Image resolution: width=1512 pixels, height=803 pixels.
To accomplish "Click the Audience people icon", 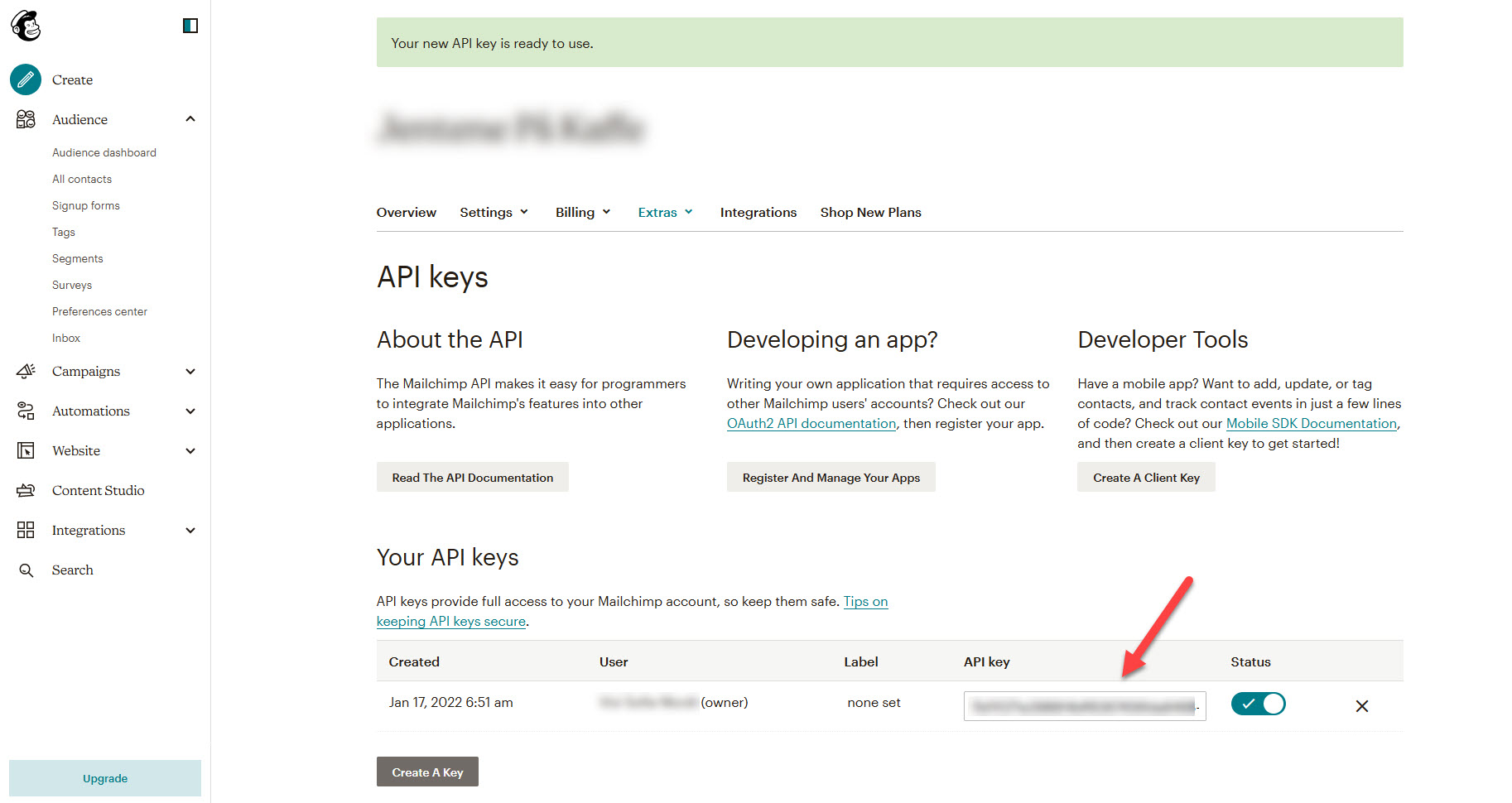I will point(26,119).
